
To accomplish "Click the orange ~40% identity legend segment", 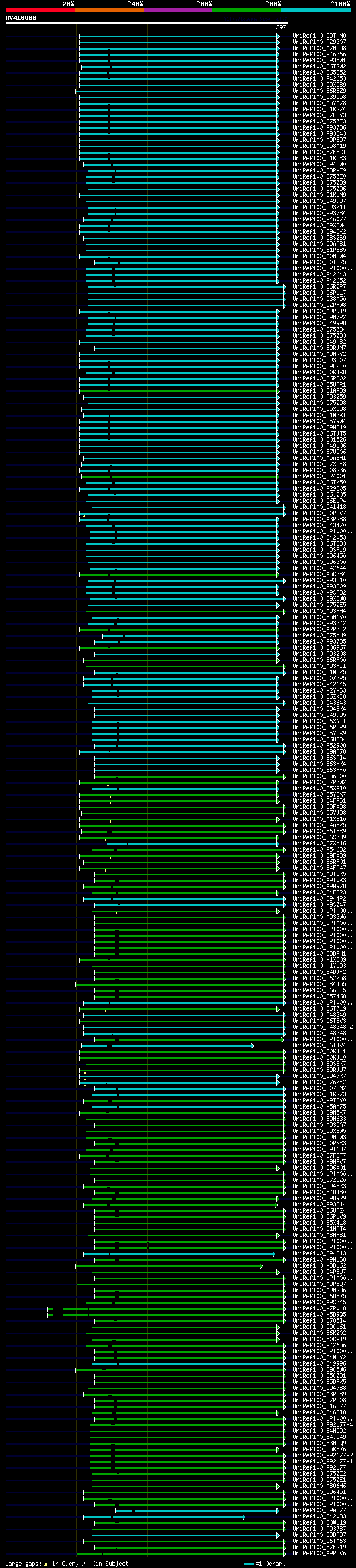I will pos(109,10).
